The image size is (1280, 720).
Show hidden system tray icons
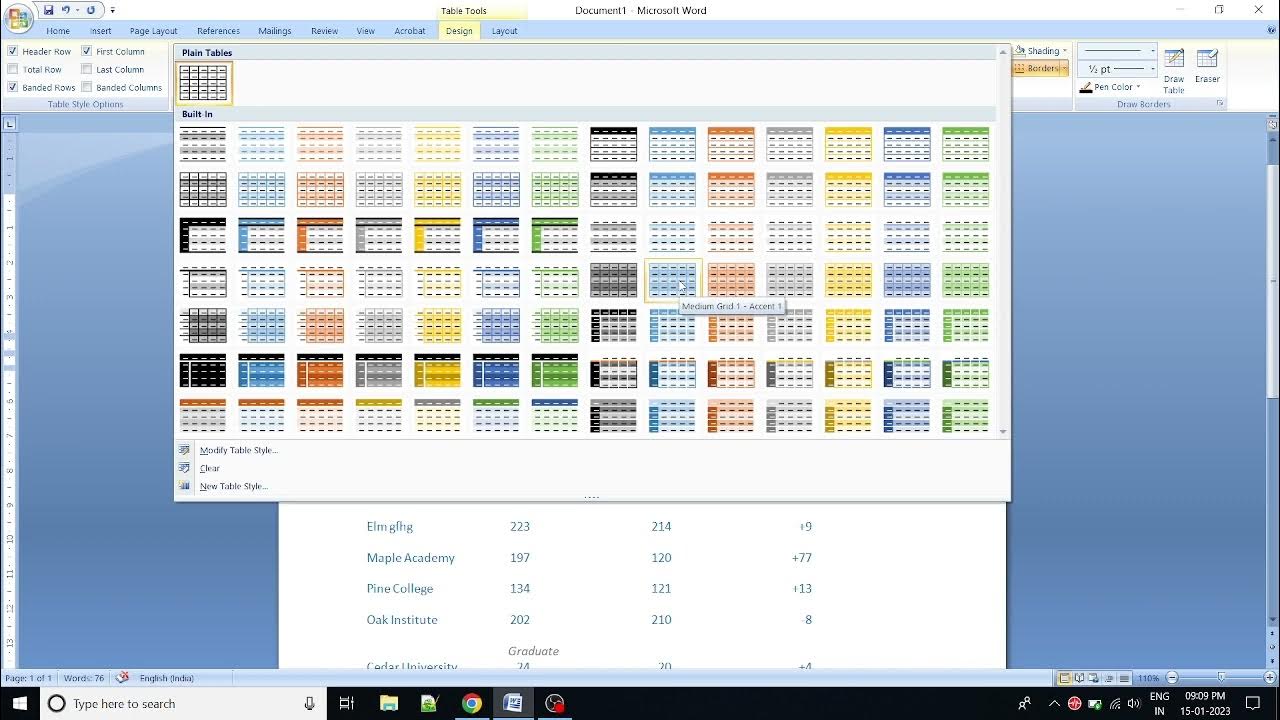1054,704
